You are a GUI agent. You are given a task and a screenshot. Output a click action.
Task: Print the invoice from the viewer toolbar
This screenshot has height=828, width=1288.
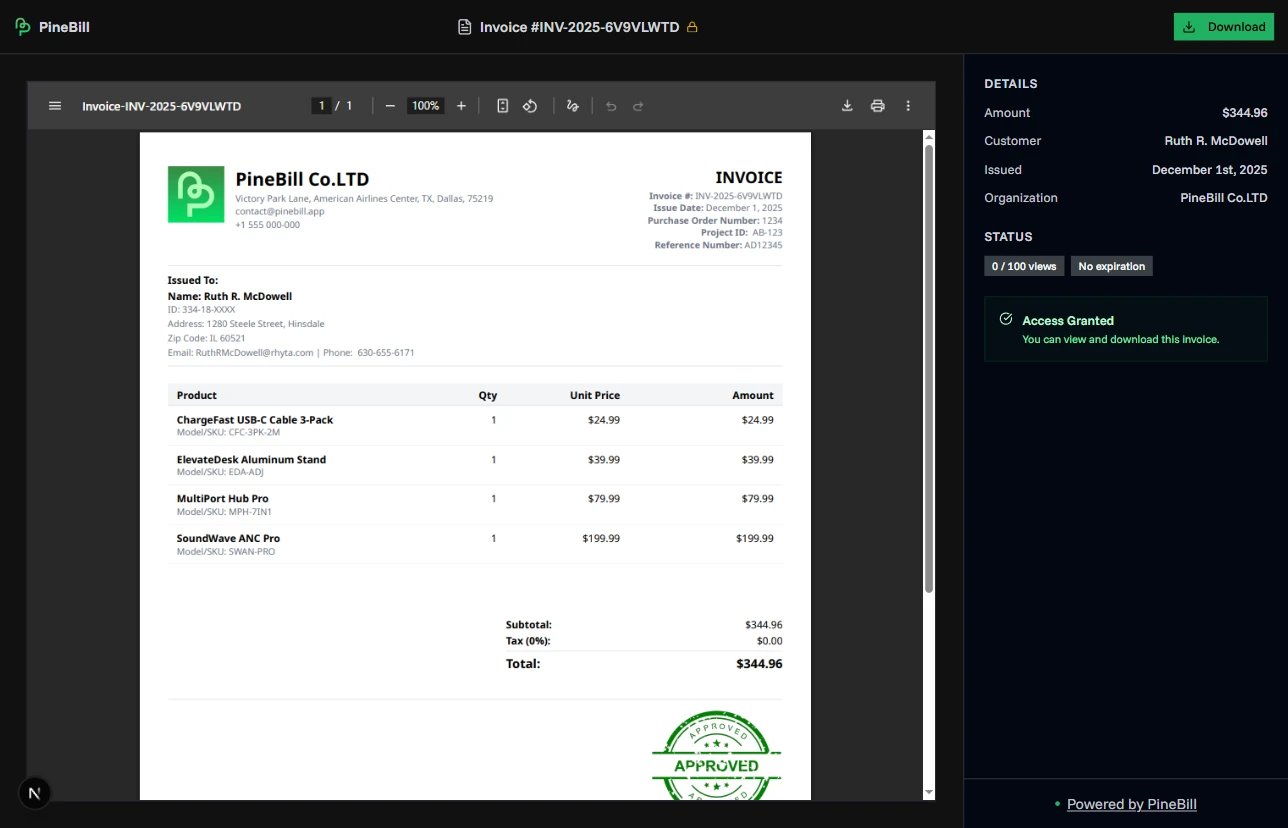(x=877, y=105)
